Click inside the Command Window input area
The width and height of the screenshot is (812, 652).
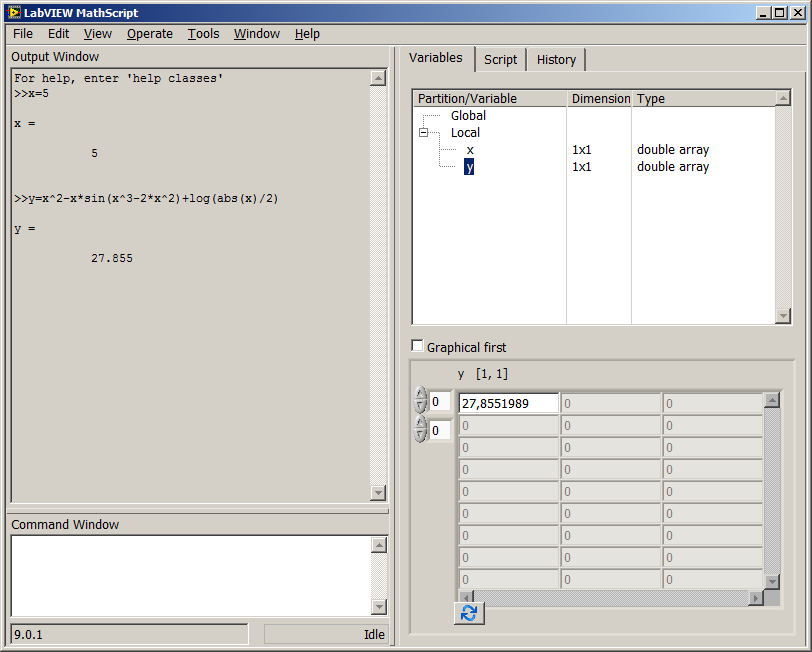pyautogui.click(x=191, y=575)
